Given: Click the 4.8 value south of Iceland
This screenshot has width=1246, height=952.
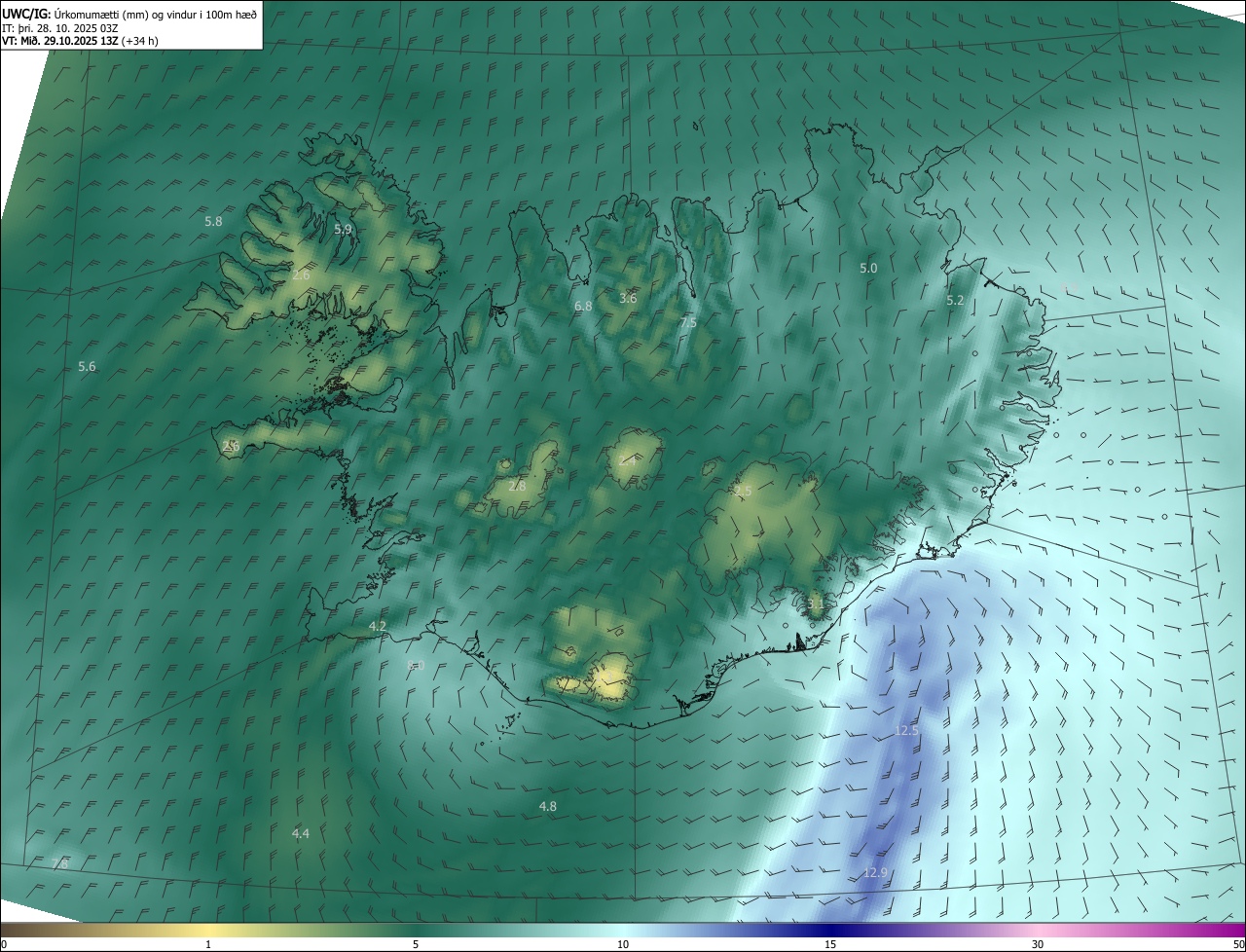Looking at the screenshot, I should tap(547, 807).
